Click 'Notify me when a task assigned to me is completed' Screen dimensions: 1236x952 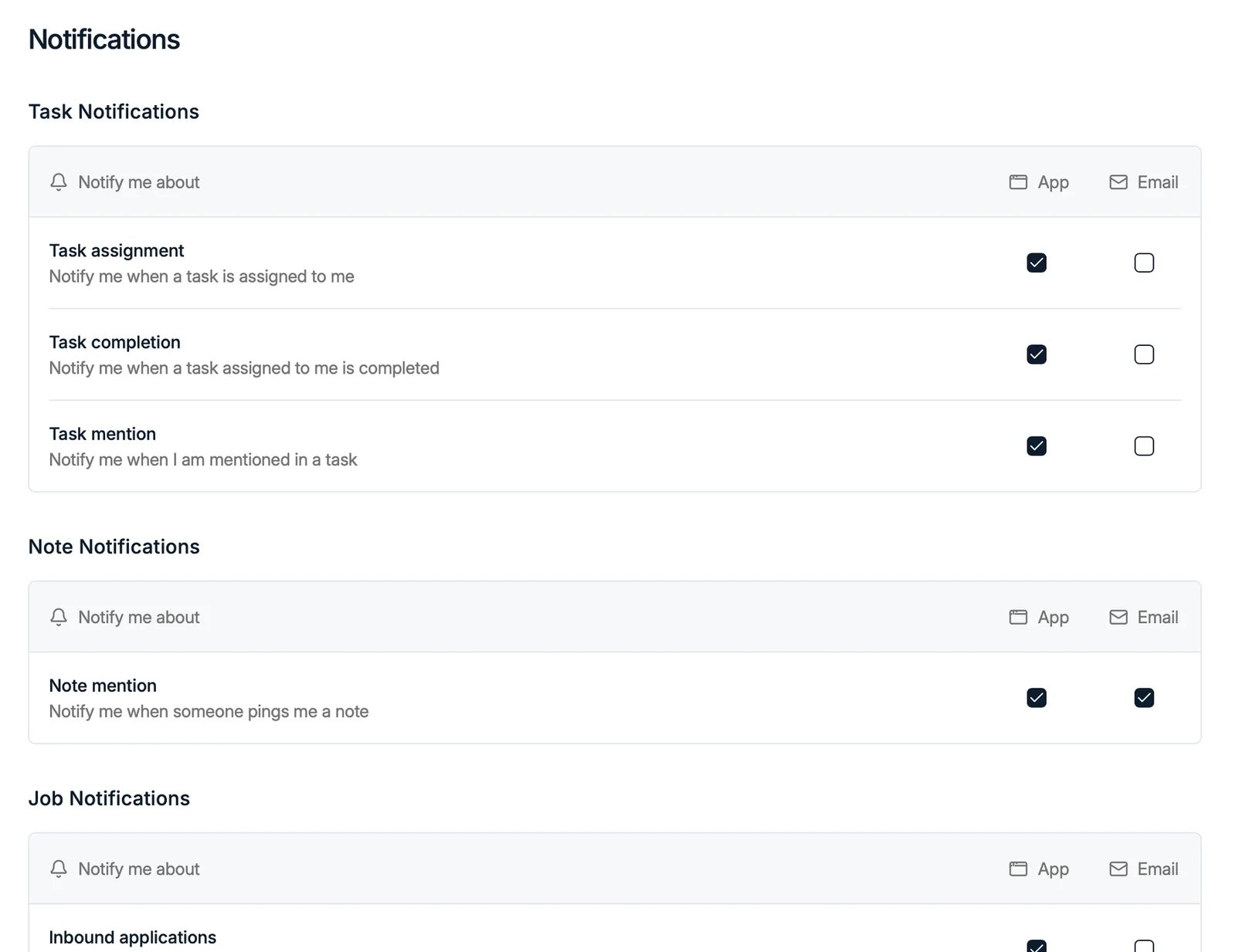point(244,368)
